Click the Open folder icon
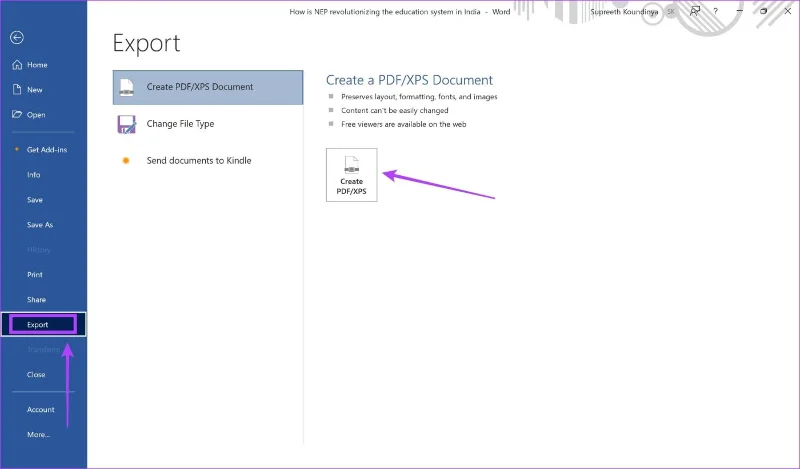The width and height of the screenshot is (800, 469). 17,114
